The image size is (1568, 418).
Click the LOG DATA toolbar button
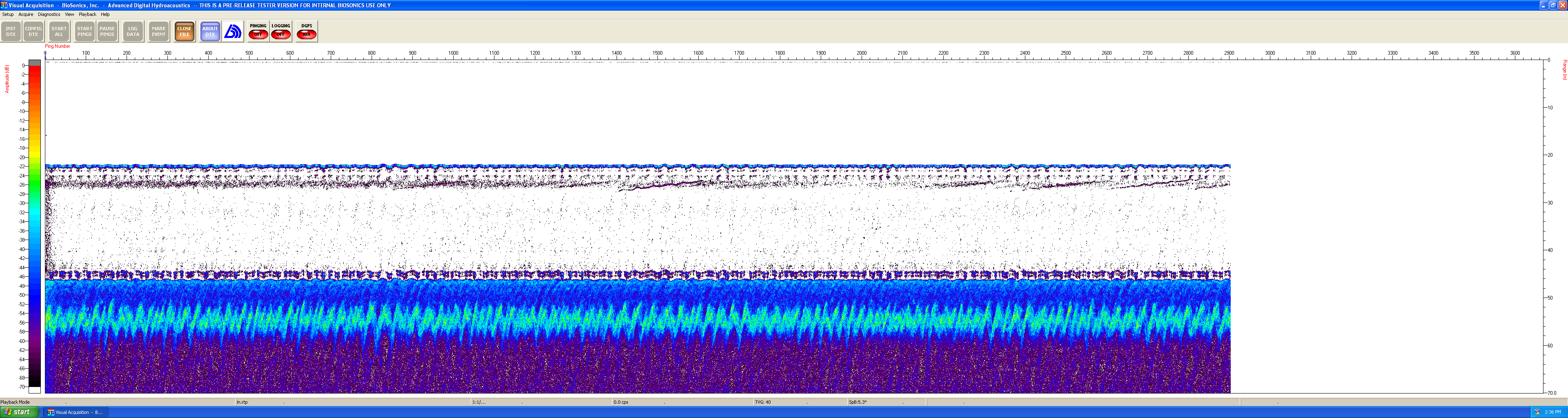[133, 31]
